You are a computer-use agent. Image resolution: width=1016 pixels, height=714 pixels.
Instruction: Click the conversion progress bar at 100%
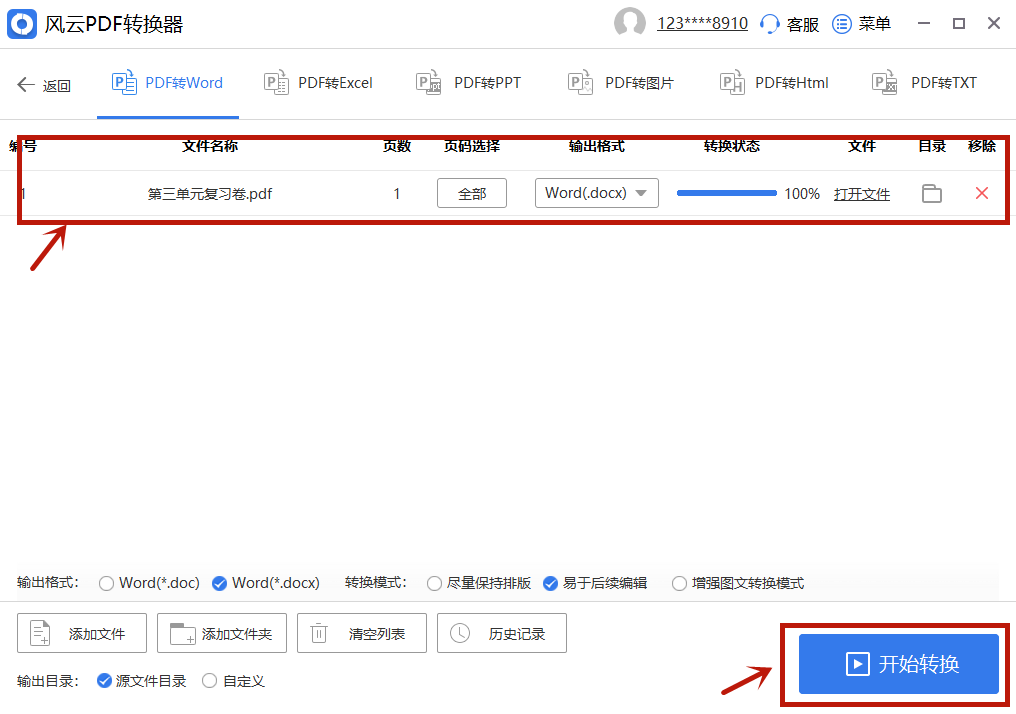[x=726, y=193]
